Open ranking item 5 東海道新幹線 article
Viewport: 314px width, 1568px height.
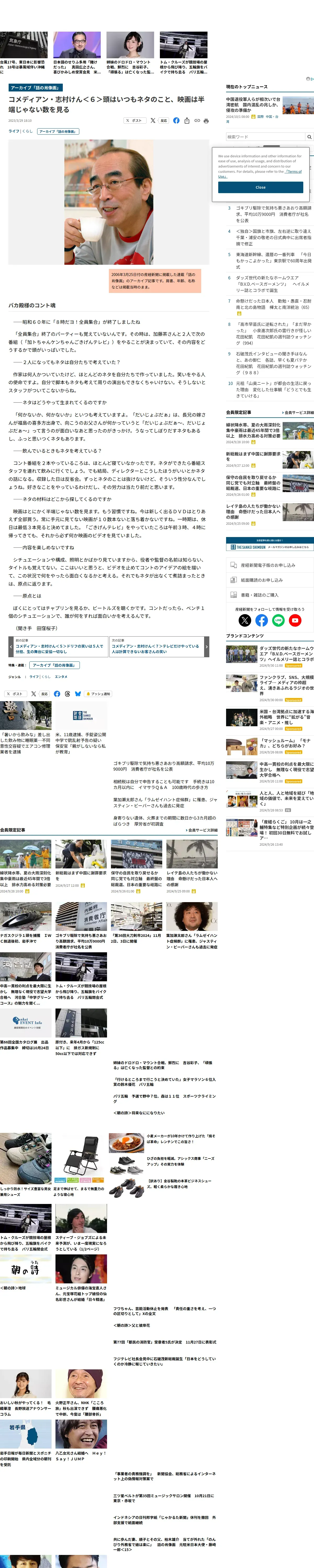click(274, 261)
